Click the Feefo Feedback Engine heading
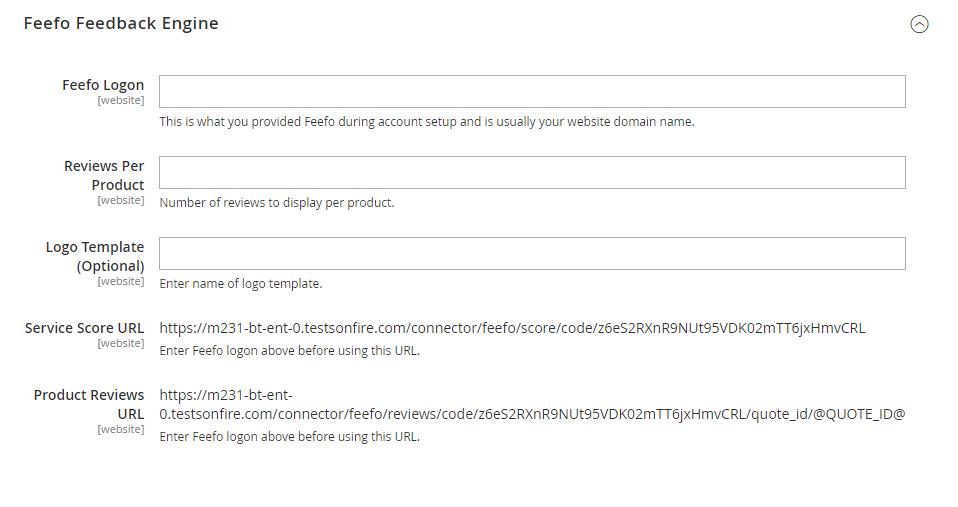 [121, 23]
